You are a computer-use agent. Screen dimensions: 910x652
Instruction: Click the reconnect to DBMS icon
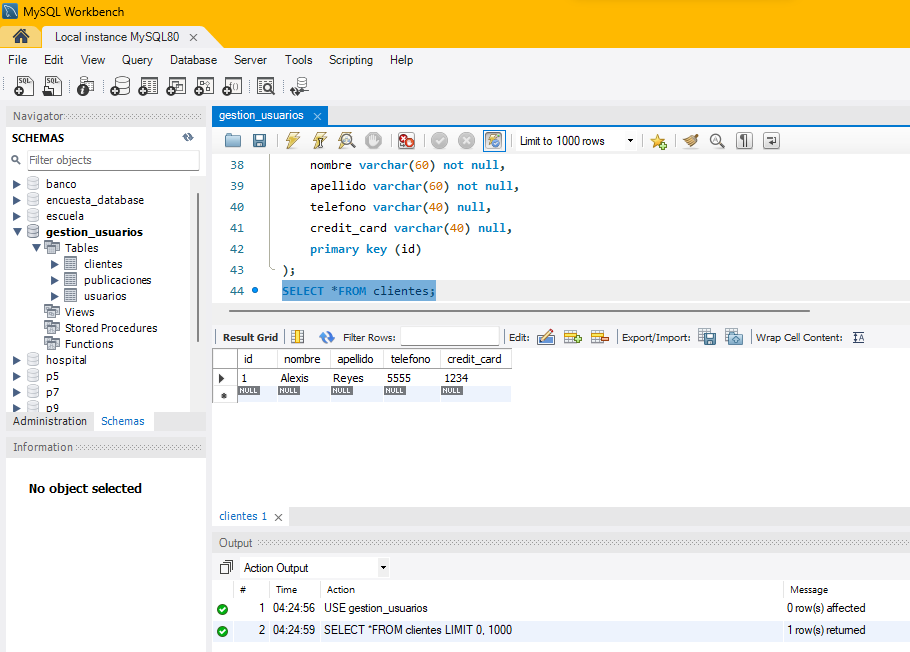pyautogui.click(x=297, y=87)
